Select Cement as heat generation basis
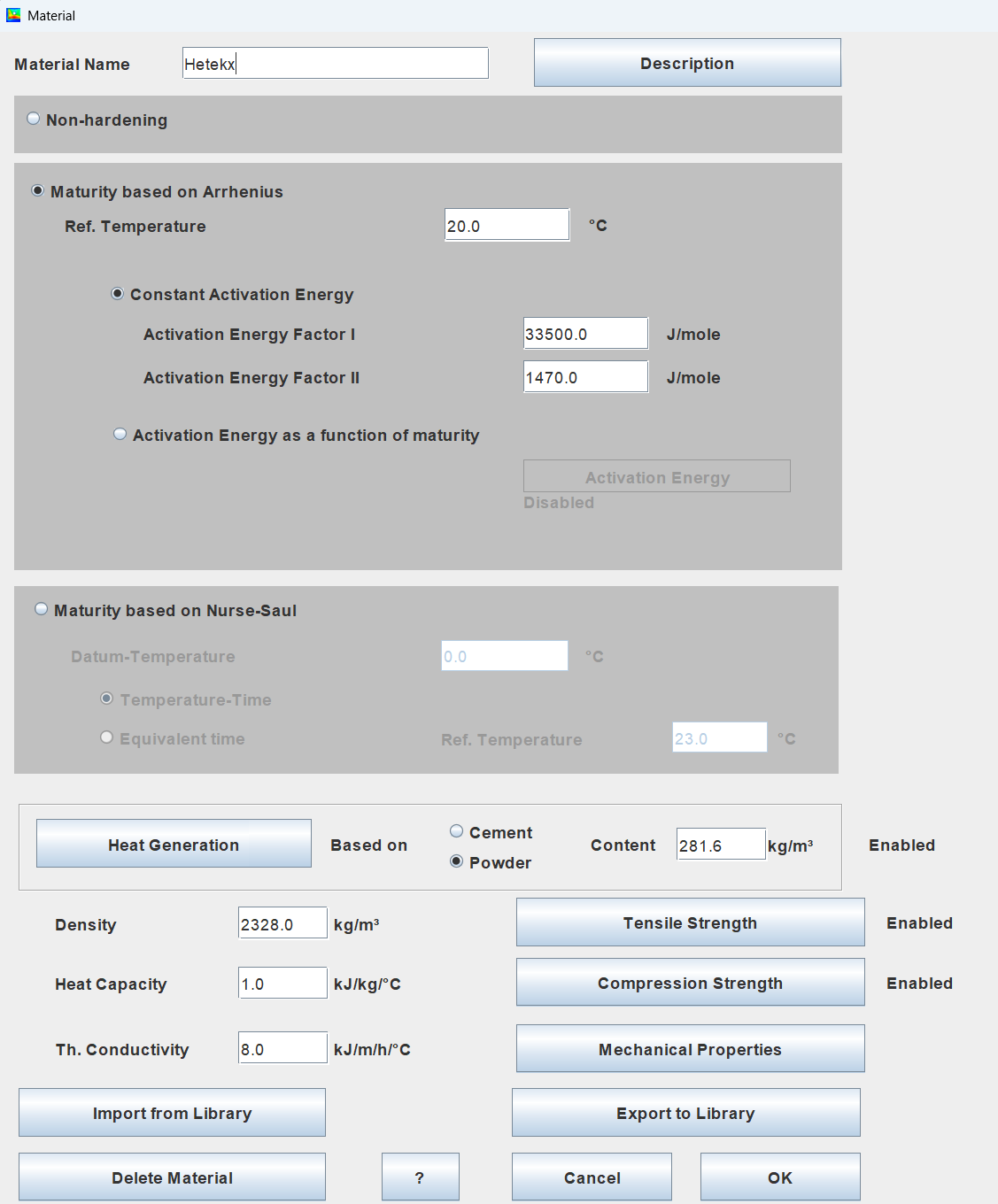 tap(457, 831)
